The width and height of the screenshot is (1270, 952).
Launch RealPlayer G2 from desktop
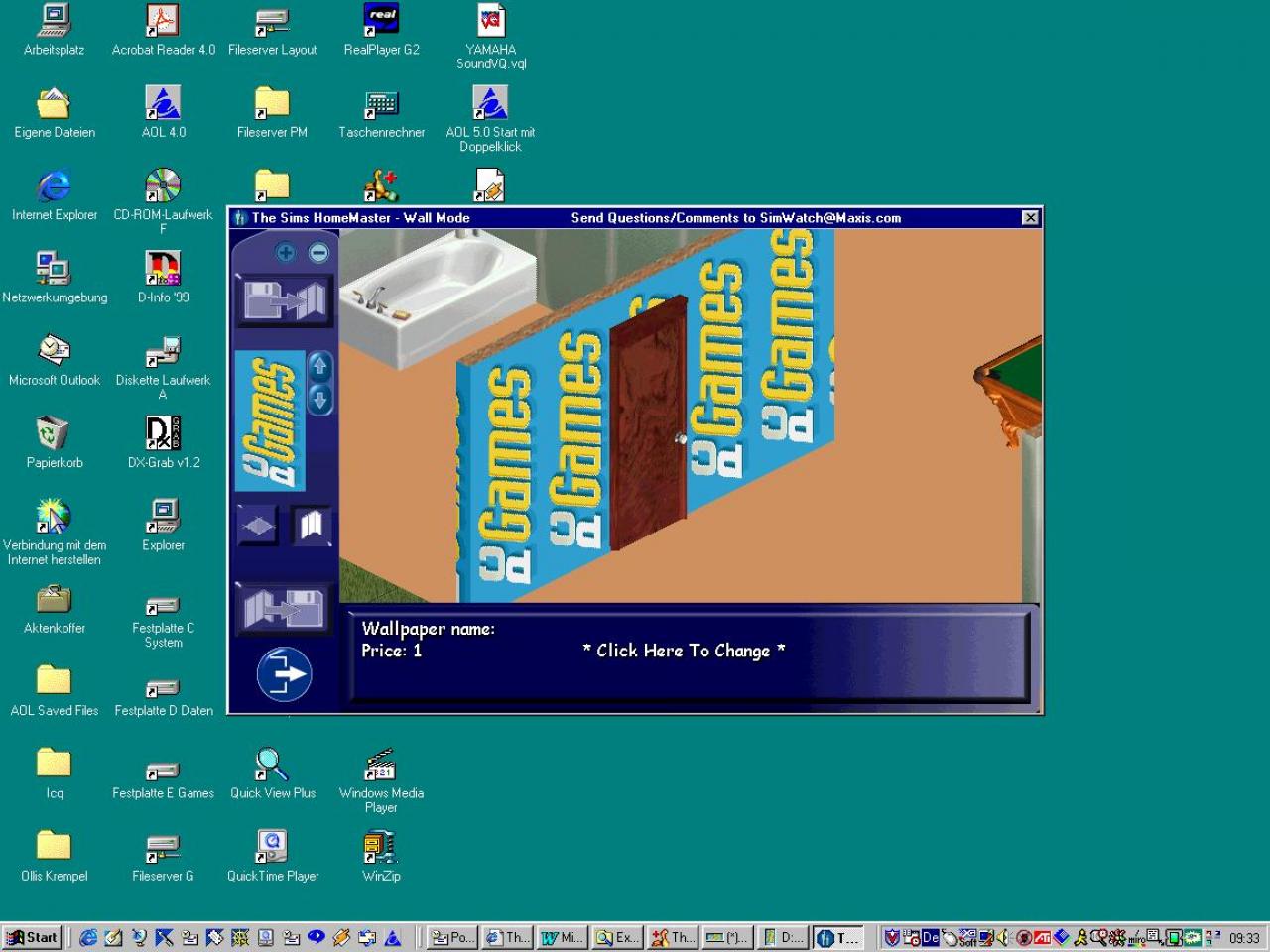pyautogui.click(x=381, y=30)
